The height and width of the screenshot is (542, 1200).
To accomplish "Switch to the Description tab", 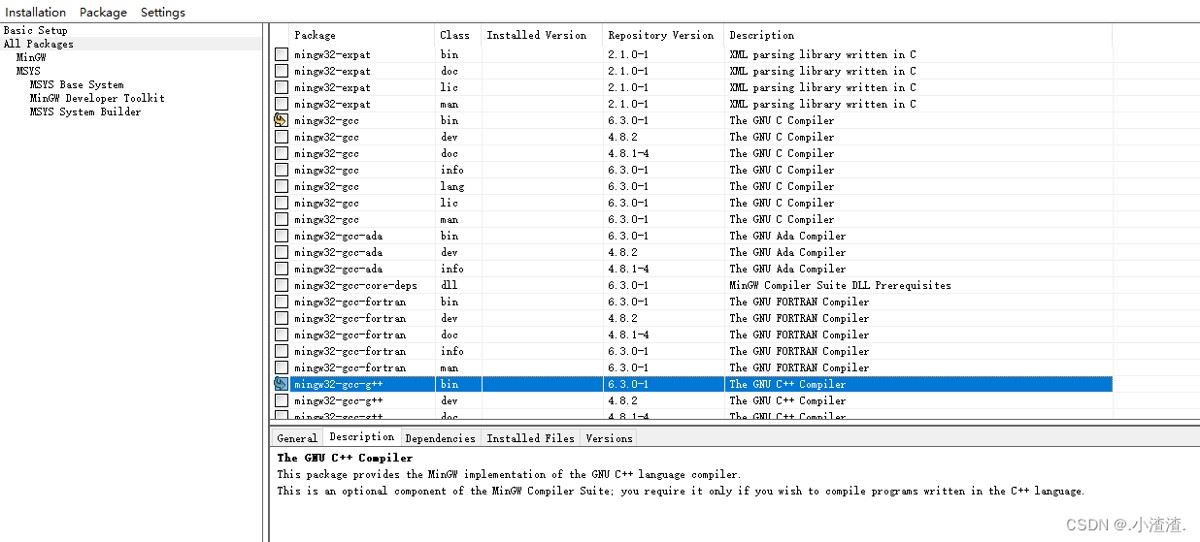I will click(x=362, y=437).
